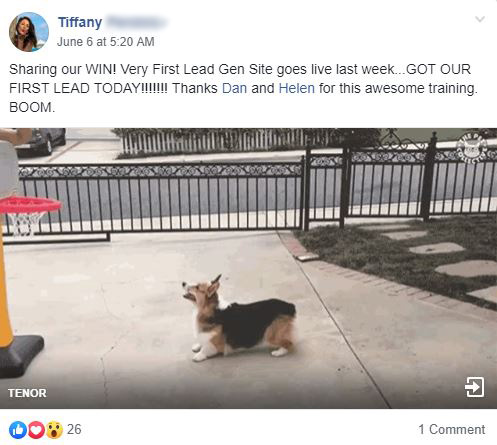Open the post options chevron menu
The image size is (497, 445).
click(480, 19)
